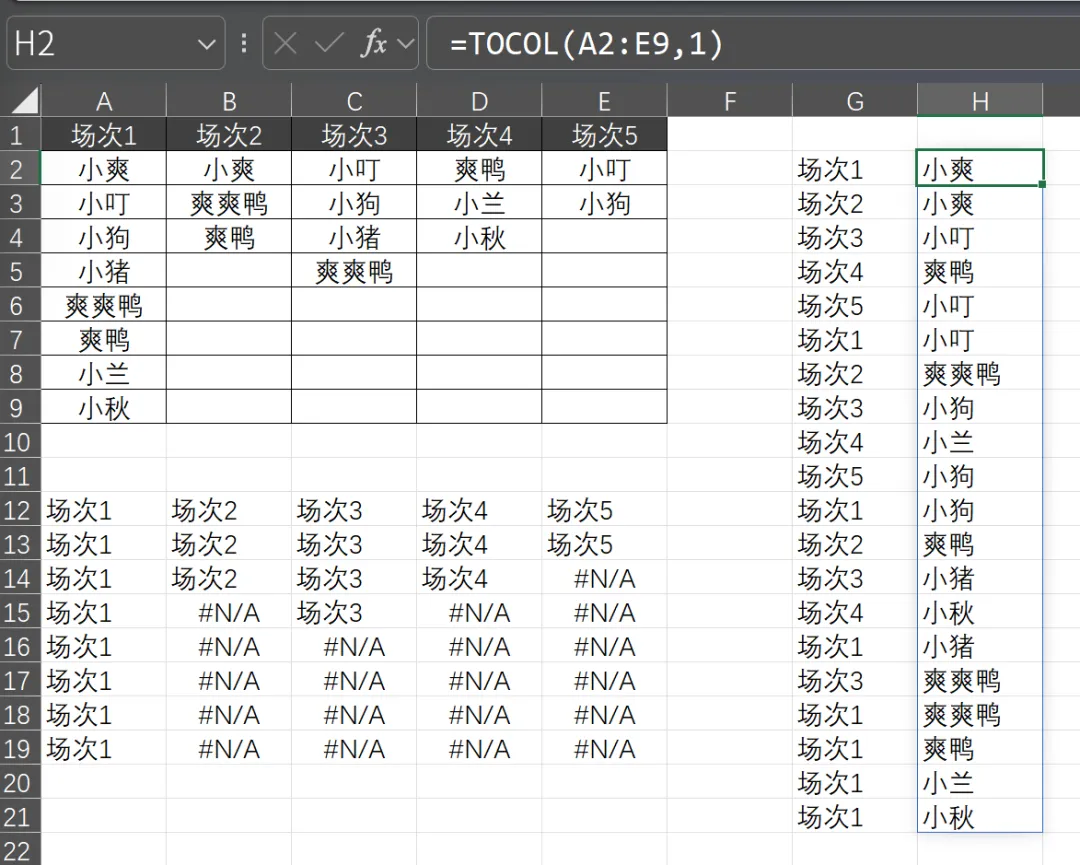Select cell B15 showing #N/A
This screenshot has width=1080, height=865.
click(x=229, y=612)
